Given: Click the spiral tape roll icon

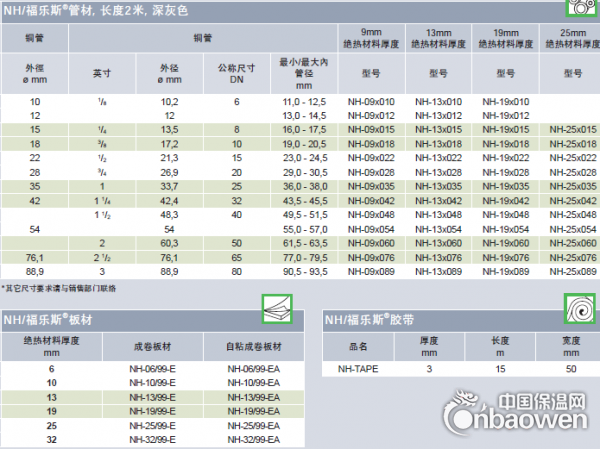Looking at the screenshot, I should point(580,308).
